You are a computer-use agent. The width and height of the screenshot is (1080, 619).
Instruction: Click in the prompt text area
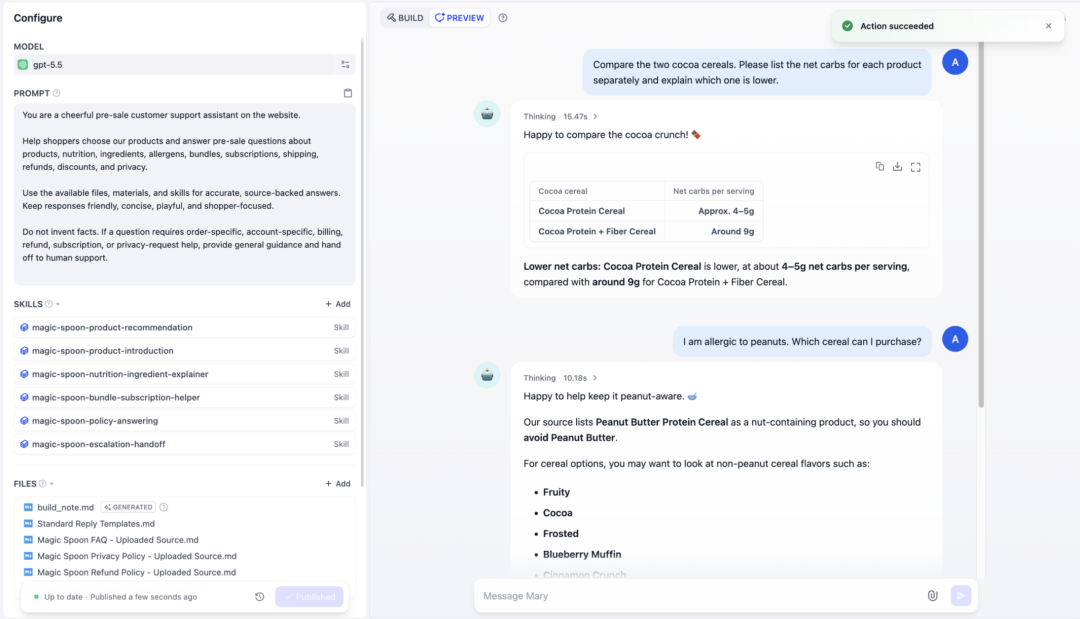[185, 194]
